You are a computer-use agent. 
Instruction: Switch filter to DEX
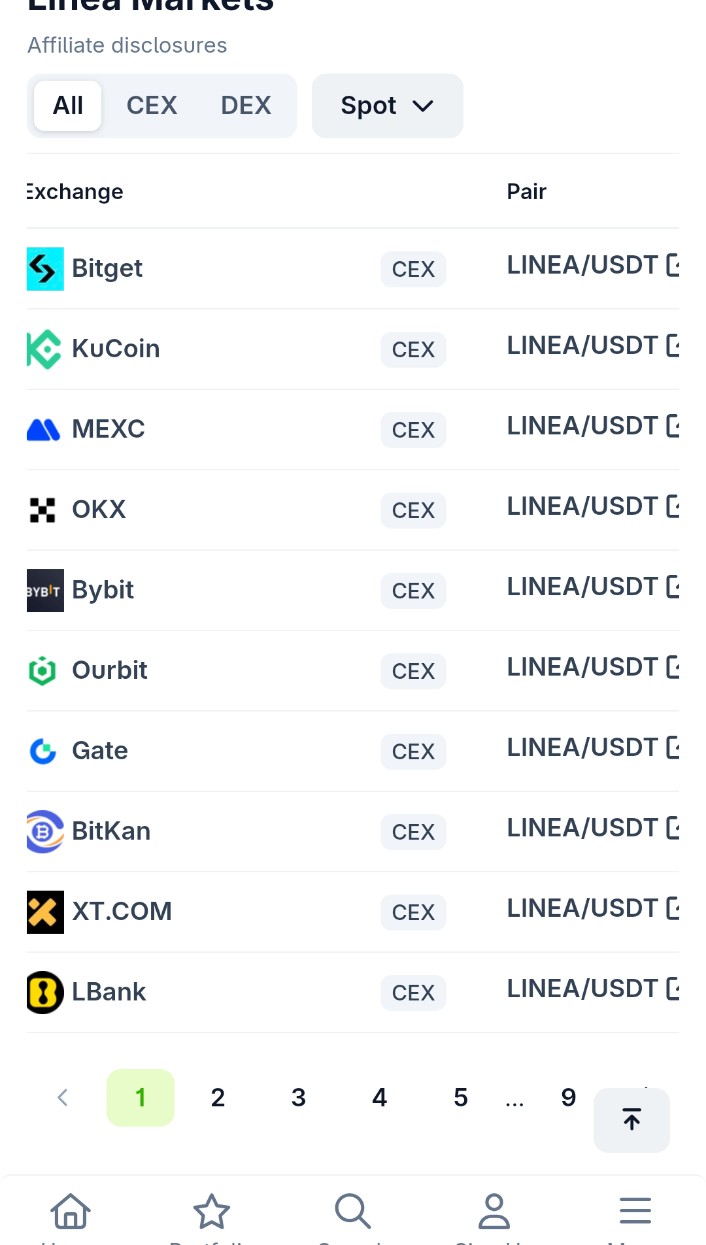[246, 106]
